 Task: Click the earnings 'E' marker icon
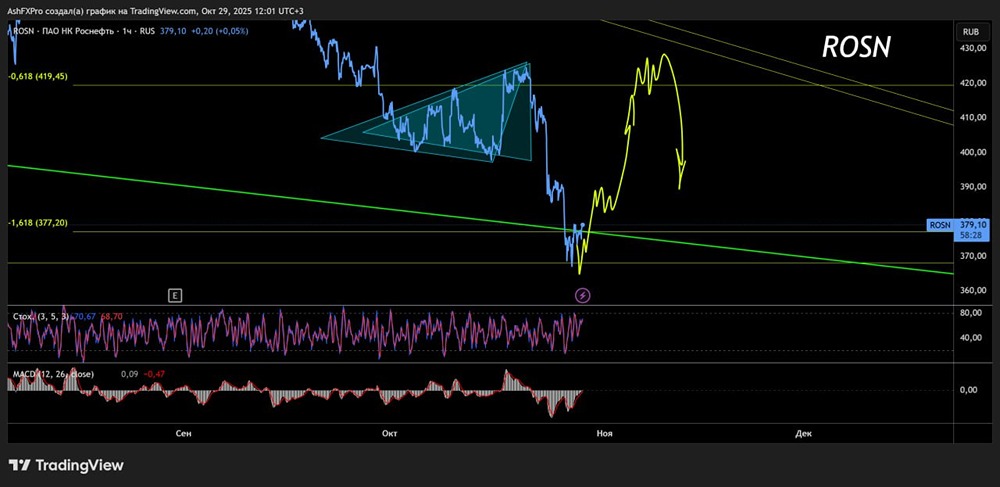point(175,295)
